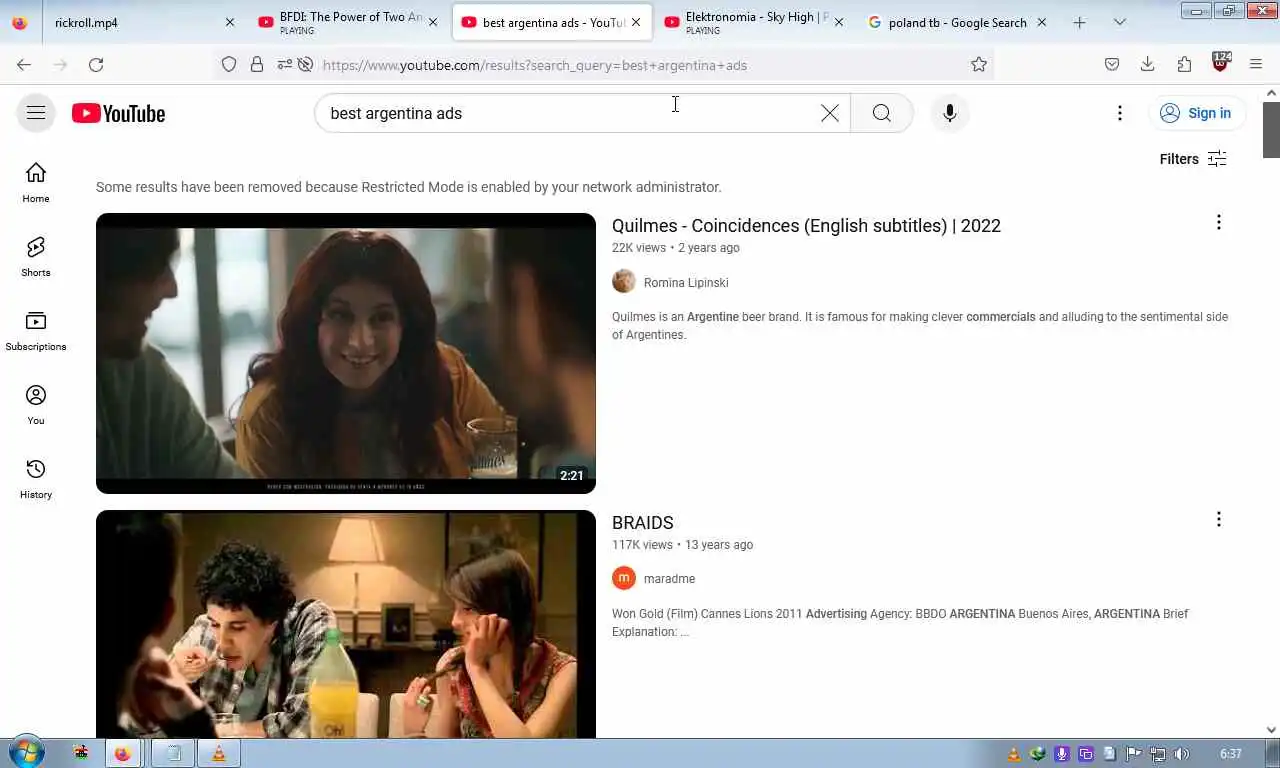
Task: Open Shorts from the sidebar
Action: (36, 257)
